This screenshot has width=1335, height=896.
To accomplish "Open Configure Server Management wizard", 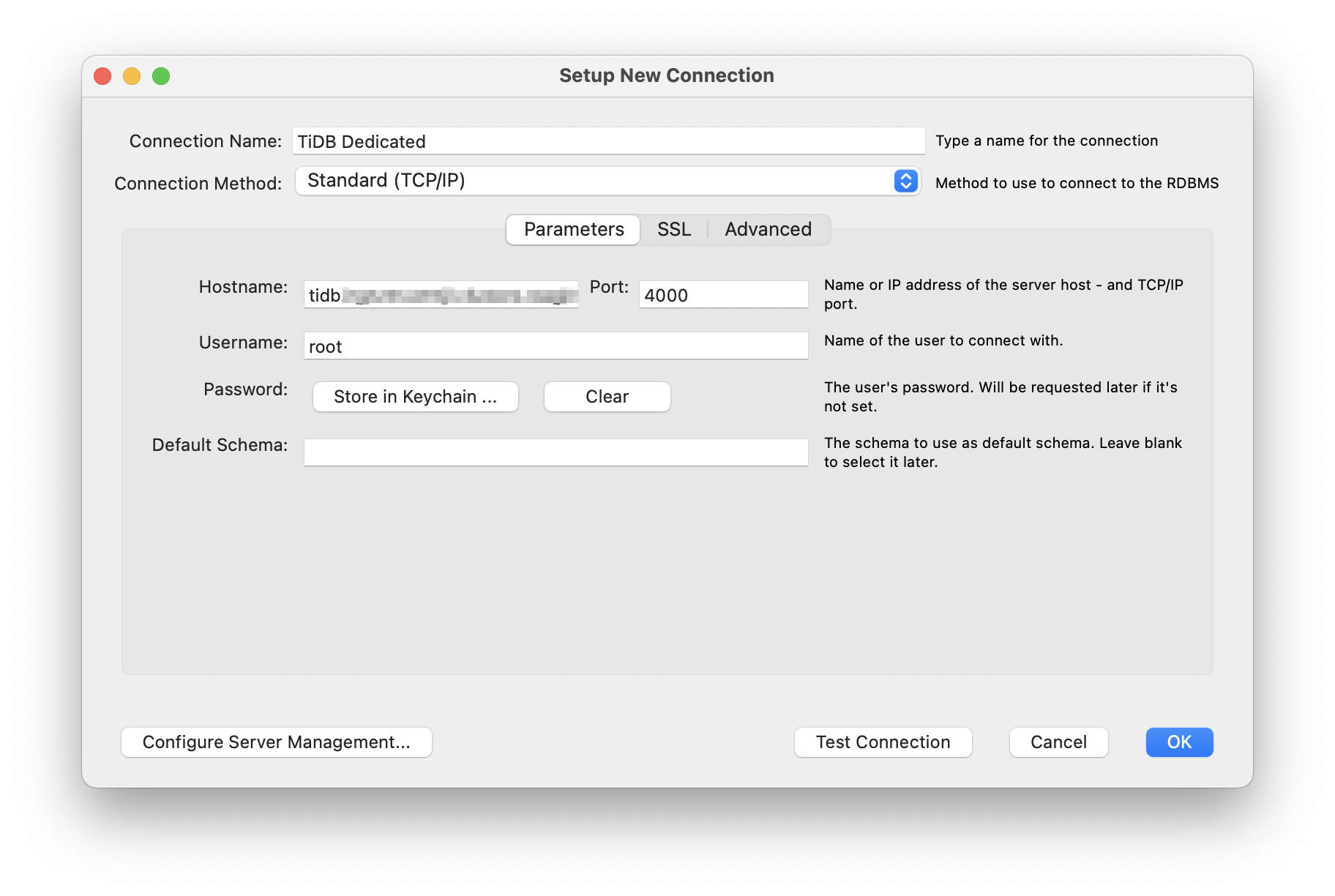I will coord(276,742).
